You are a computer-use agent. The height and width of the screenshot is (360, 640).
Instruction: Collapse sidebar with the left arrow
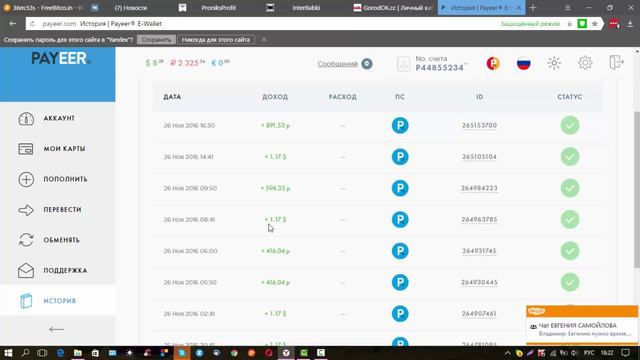pyautogui.click(x=56, y=329)
